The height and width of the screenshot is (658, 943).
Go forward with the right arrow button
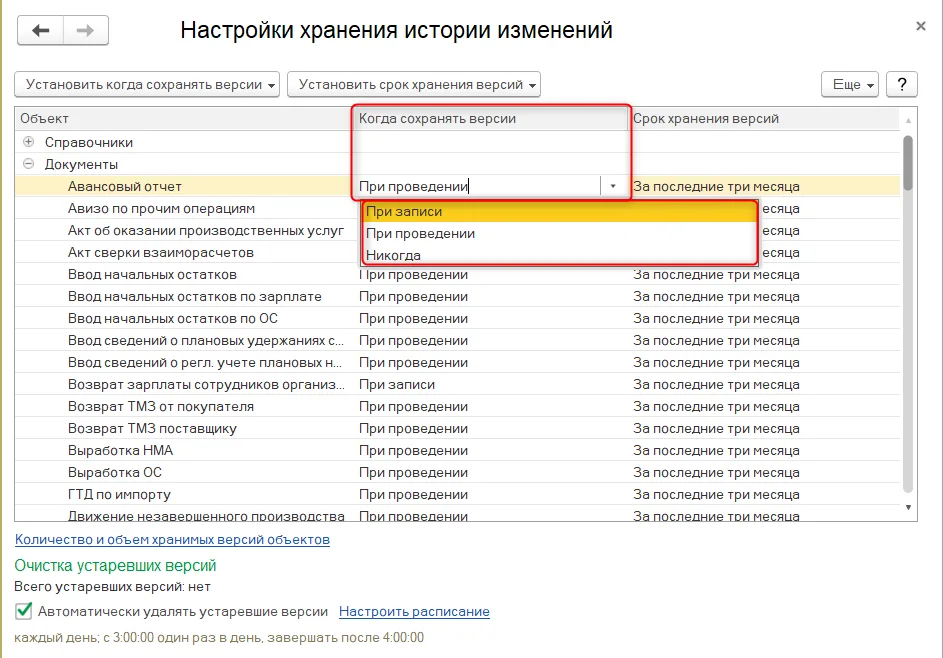point(85,30)
